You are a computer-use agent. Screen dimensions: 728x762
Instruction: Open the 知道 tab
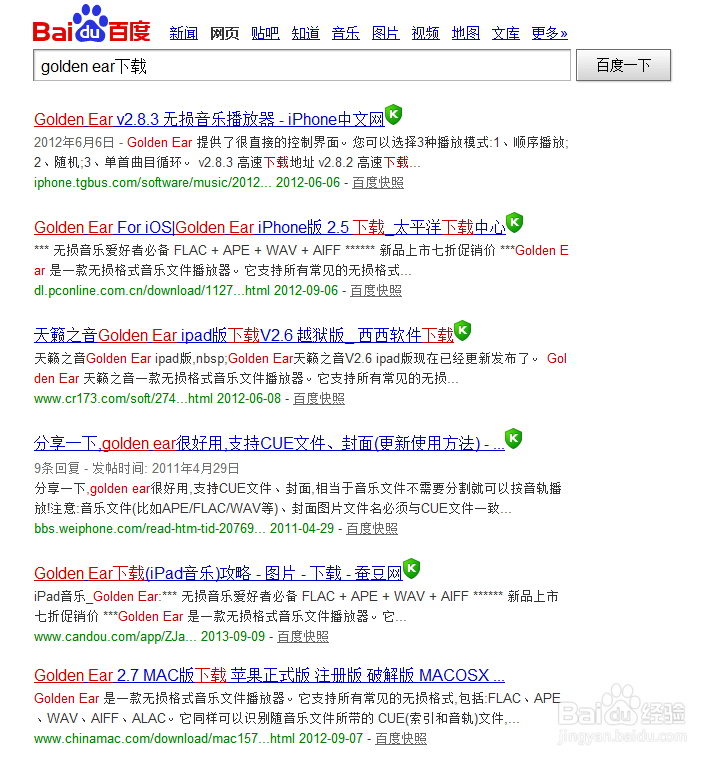(306, 33)
